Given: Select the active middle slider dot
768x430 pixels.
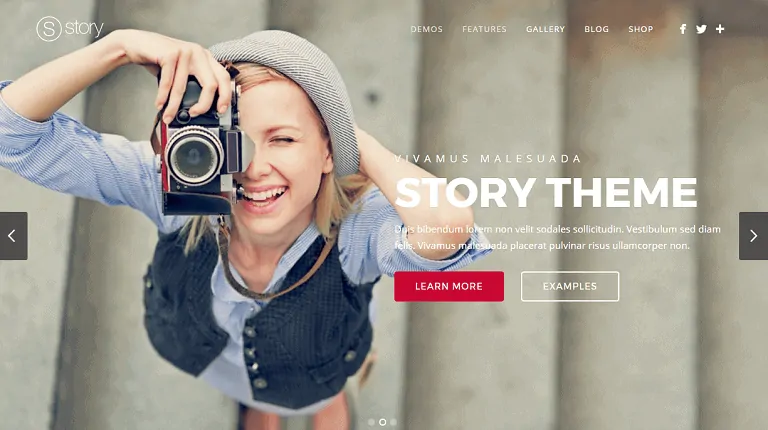Looking at the screenshot, I should [x=383, y=422].
